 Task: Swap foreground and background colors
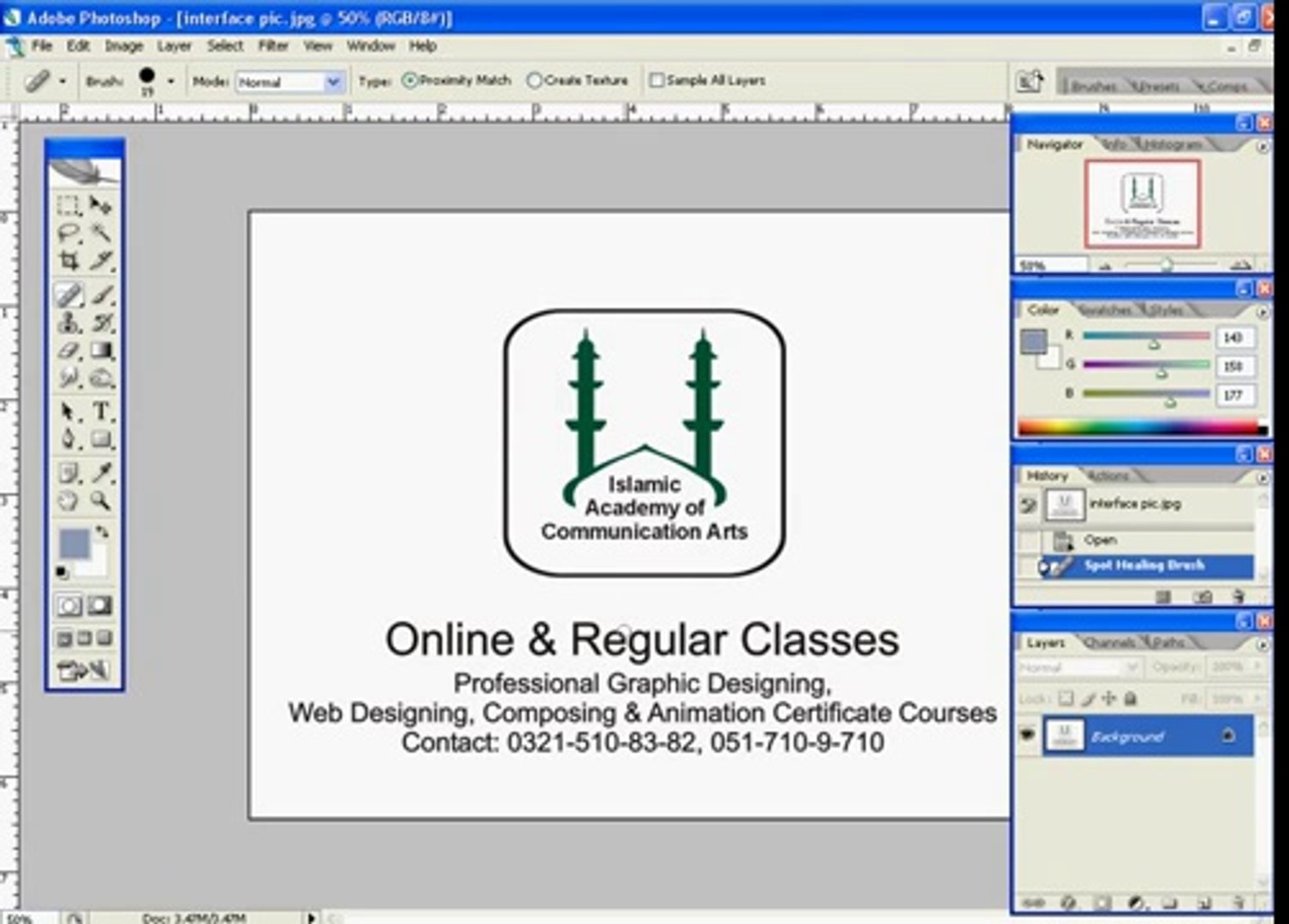(x=103, y=532)
